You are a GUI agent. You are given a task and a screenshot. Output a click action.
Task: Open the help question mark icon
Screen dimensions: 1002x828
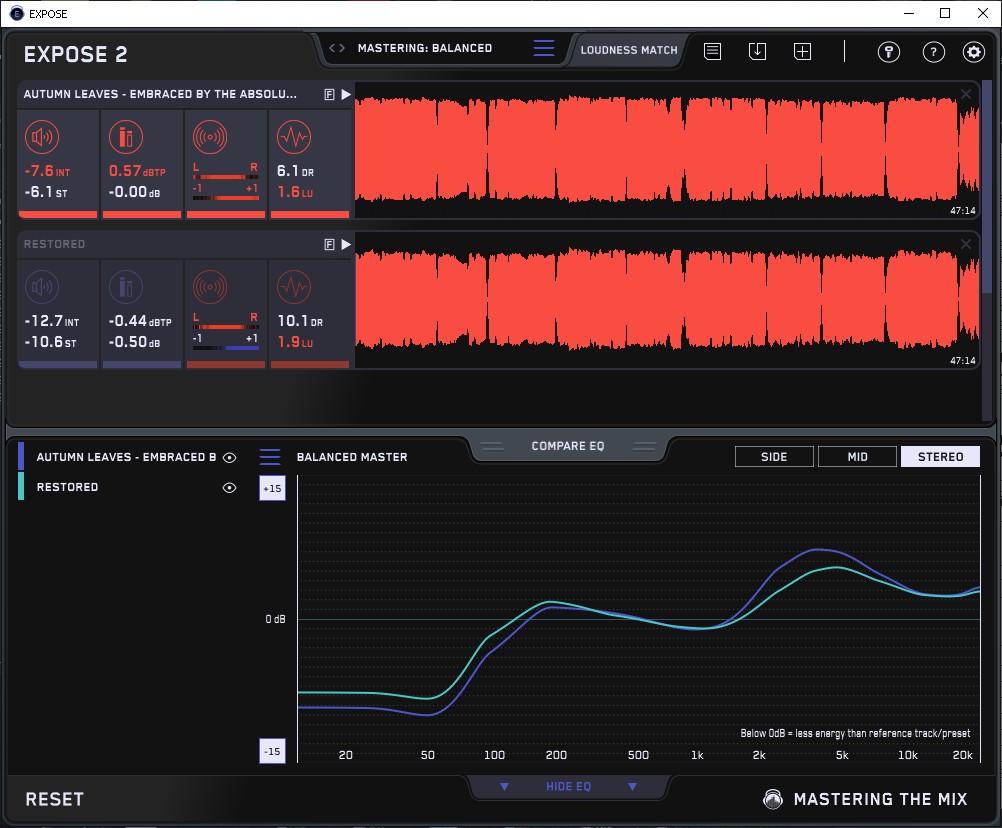pyautogui.click(x=932, y=52)
